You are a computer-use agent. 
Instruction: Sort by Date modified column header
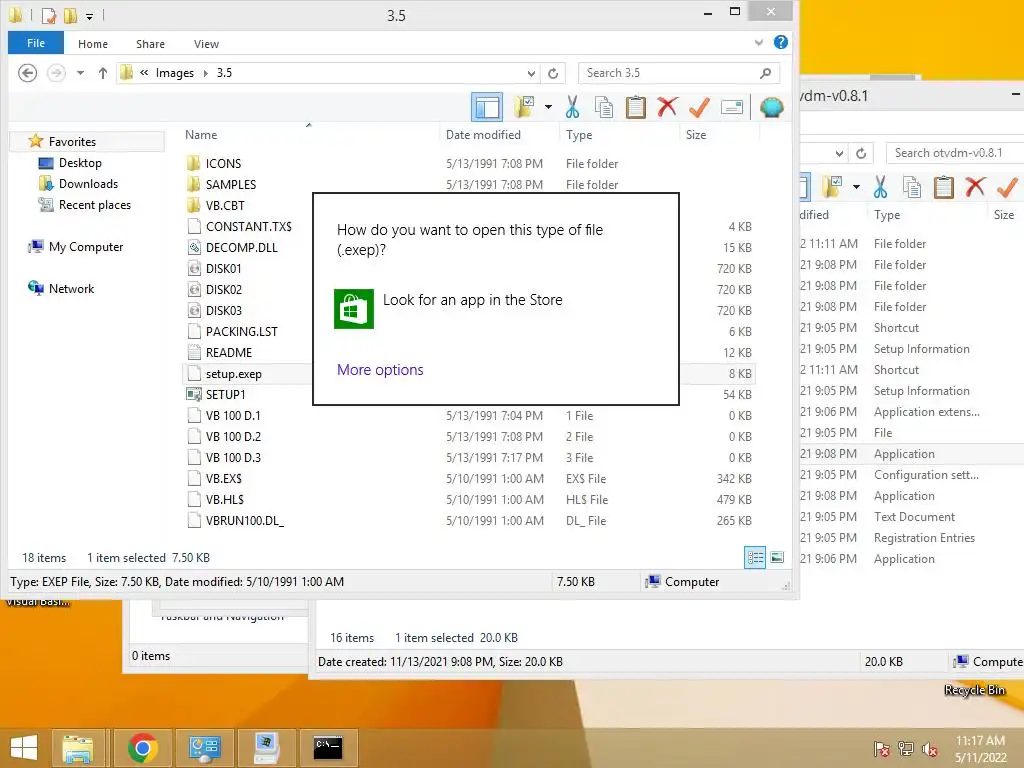483,135
